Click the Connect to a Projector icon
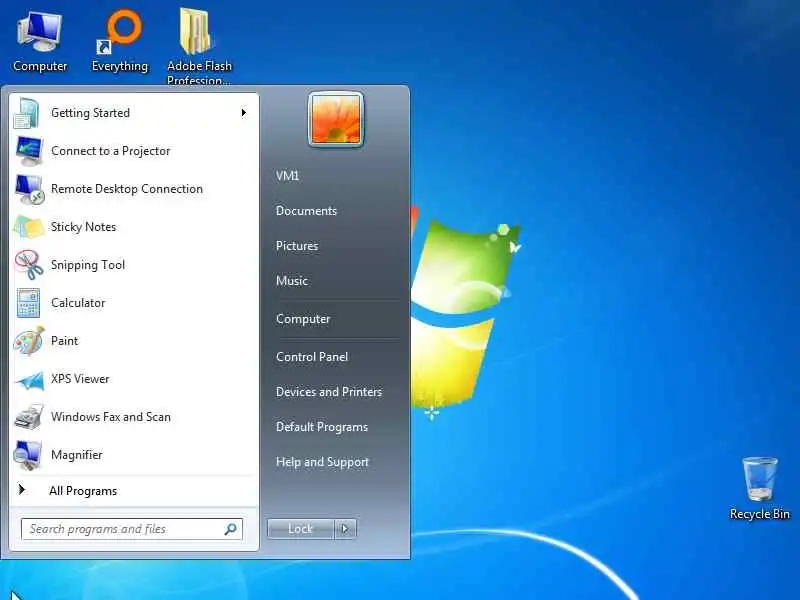 pos(29,151)
